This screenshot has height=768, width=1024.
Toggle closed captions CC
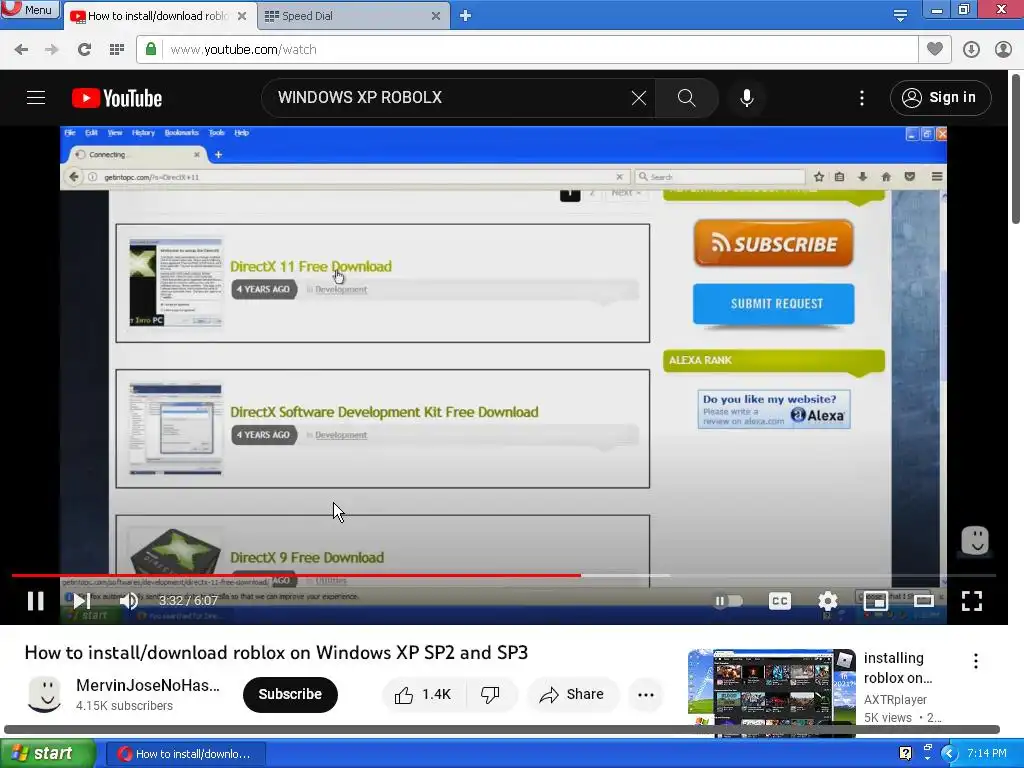click(780, 601)
